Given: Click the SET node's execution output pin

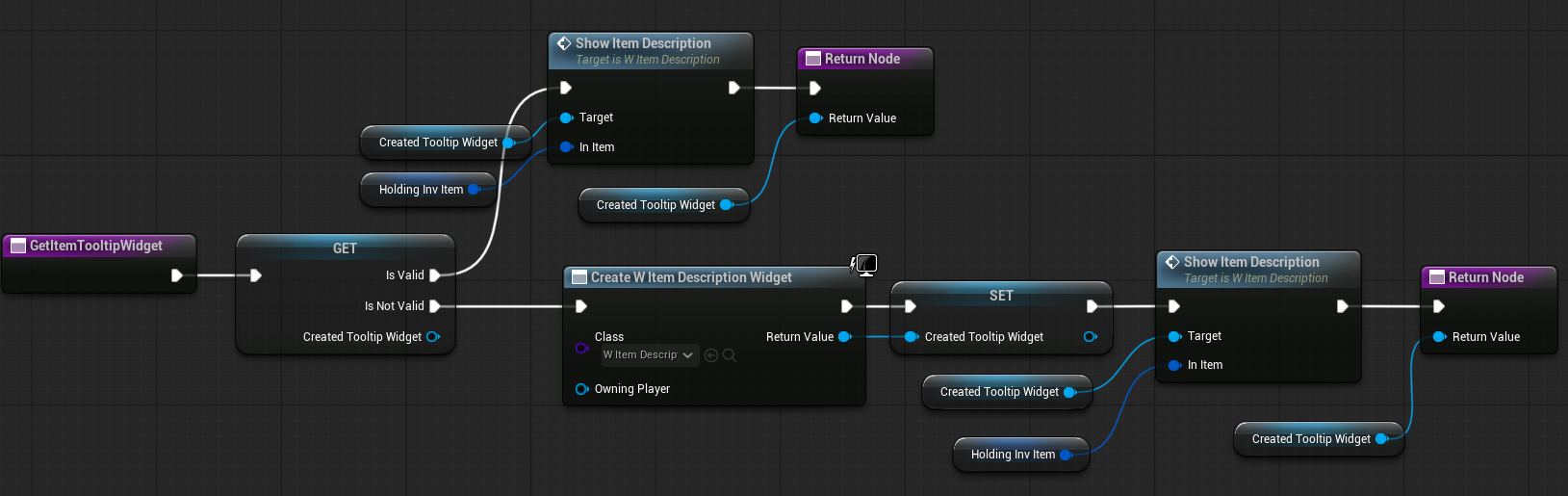Looking at the screenshot, I should tap(1092, 306).
